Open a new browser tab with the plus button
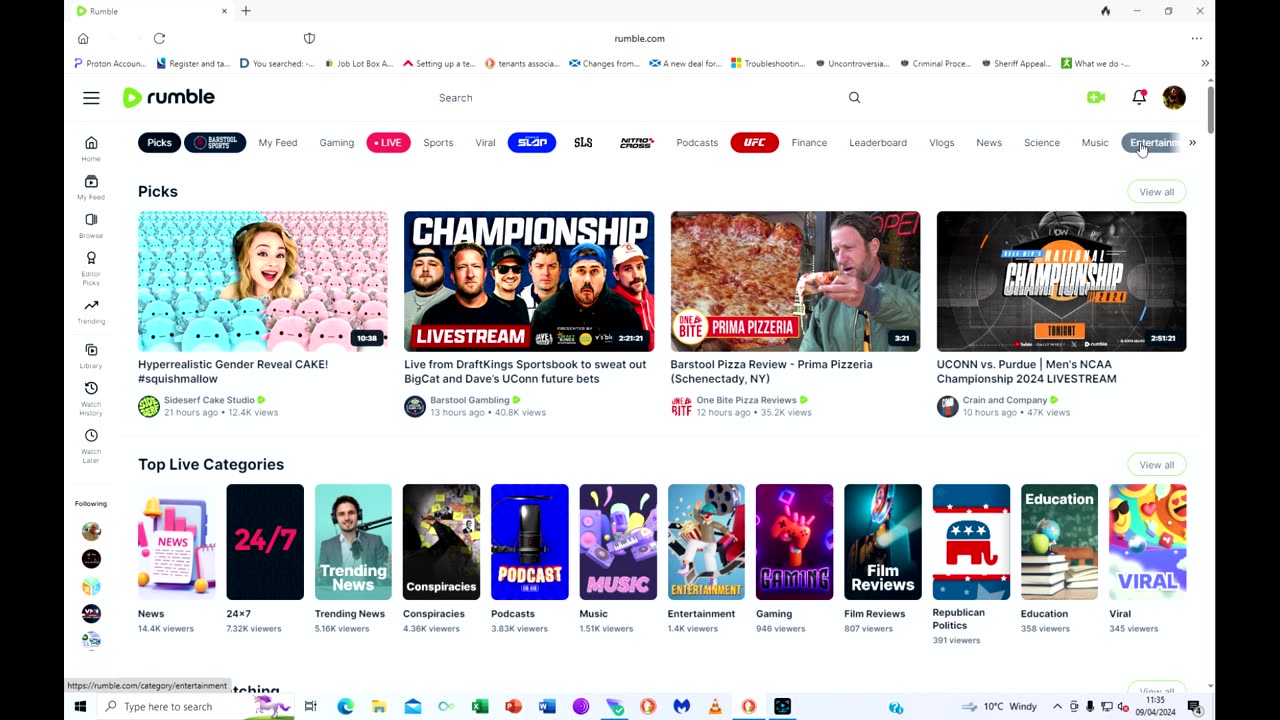Image resolution: width=1280 pixels, height=720 pixels. click(246, 11)
